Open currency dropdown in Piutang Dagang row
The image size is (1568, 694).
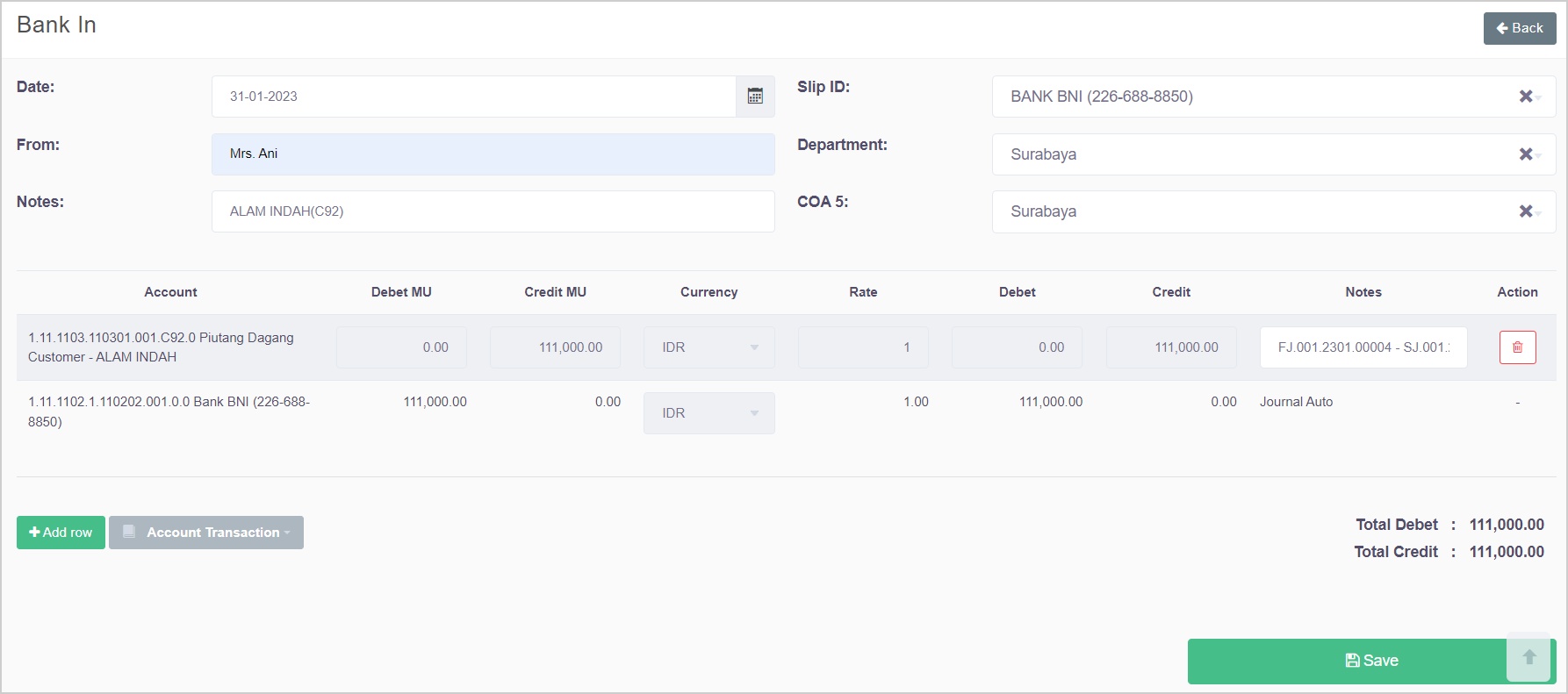point(708,347)
